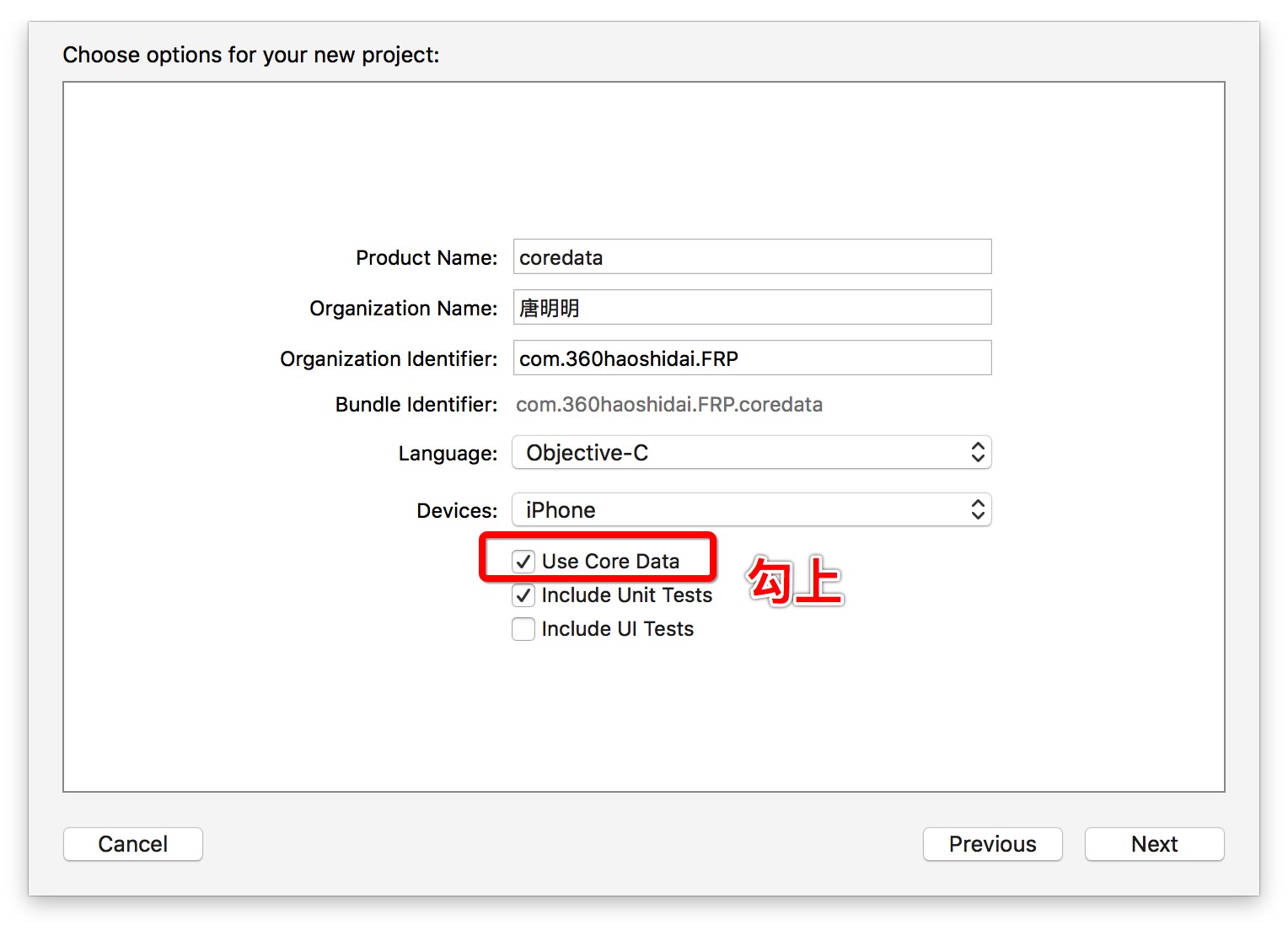This screenshot has width=1288, height=931.
Task: Click the Product Name field
Action: click(752, 257)
